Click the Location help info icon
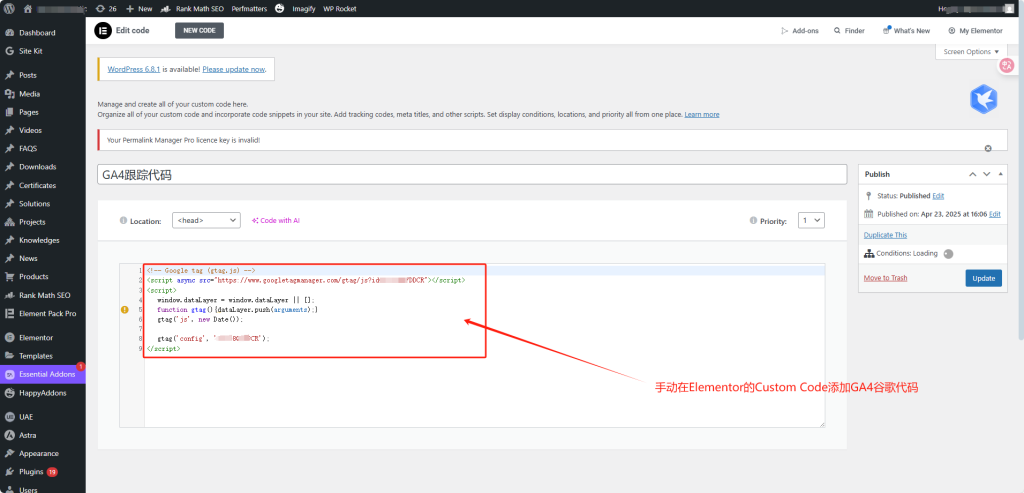 click(x=123, y=221)
